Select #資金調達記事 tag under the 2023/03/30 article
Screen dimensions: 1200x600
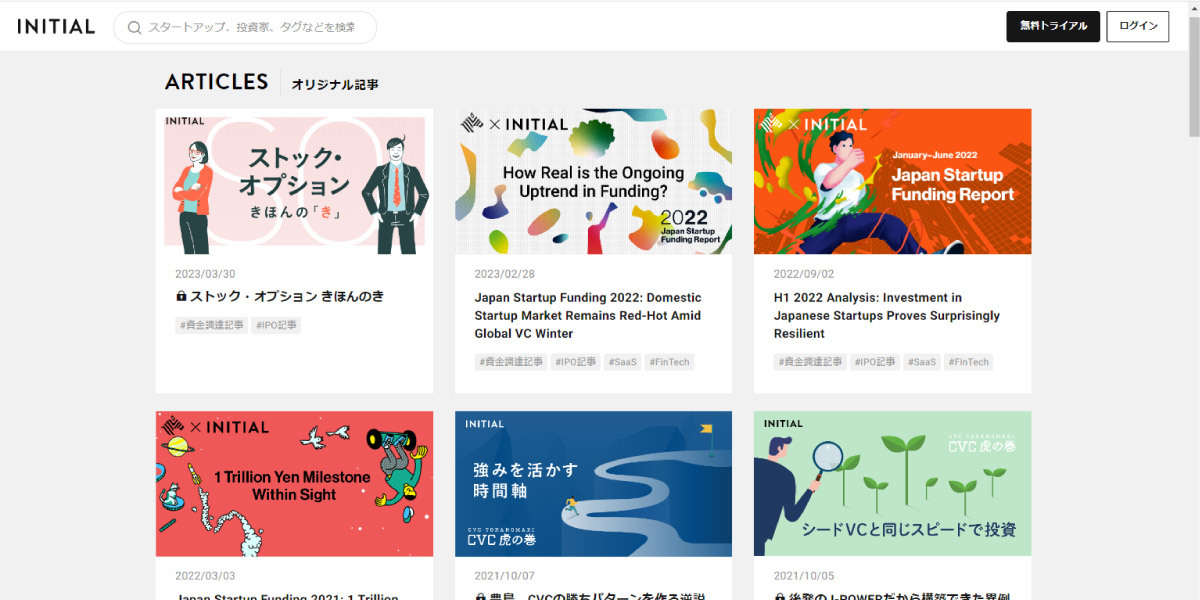(211, 325)
